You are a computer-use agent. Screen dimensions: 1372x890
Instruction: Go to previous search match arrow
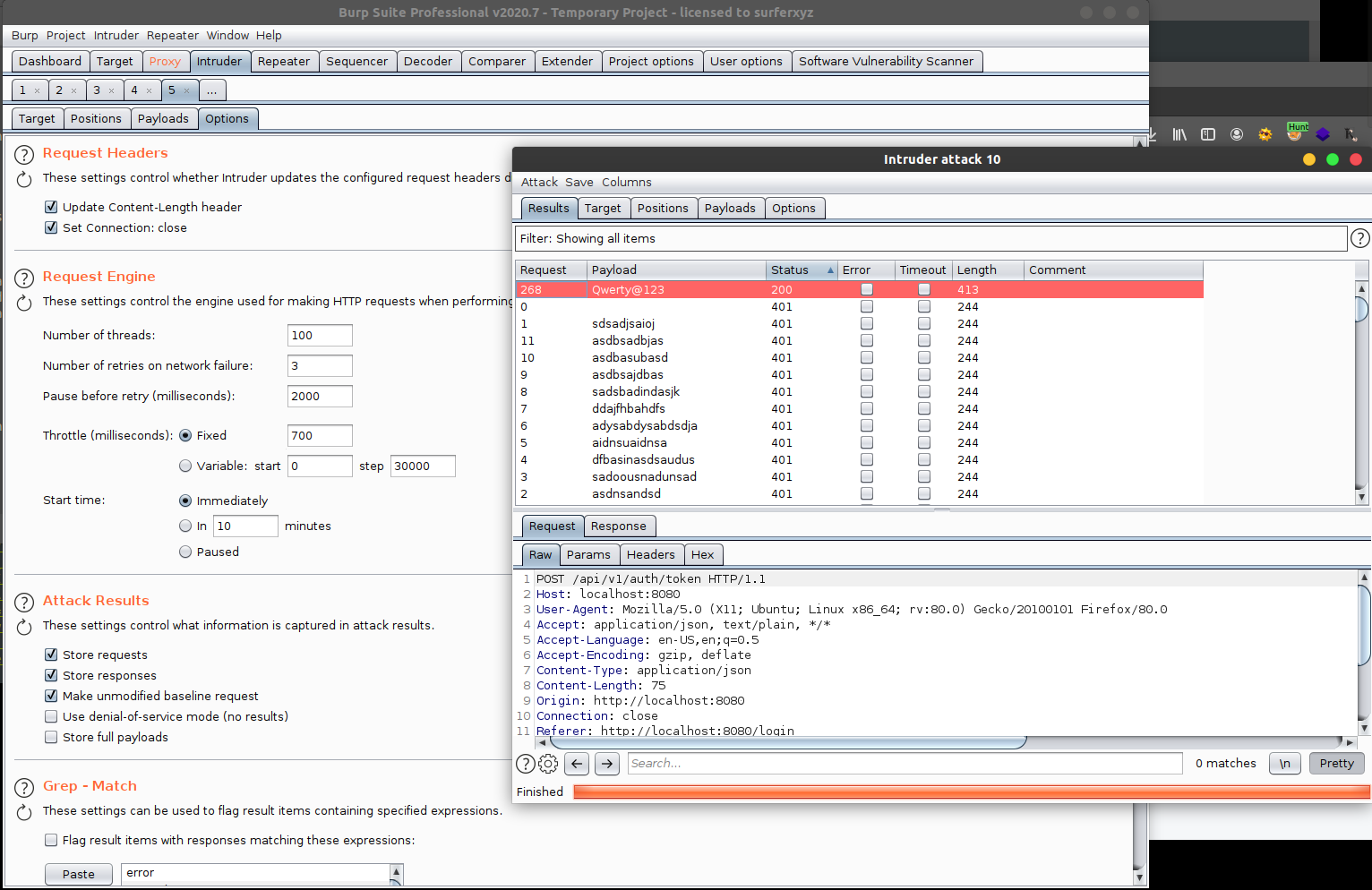click(578, 764)
